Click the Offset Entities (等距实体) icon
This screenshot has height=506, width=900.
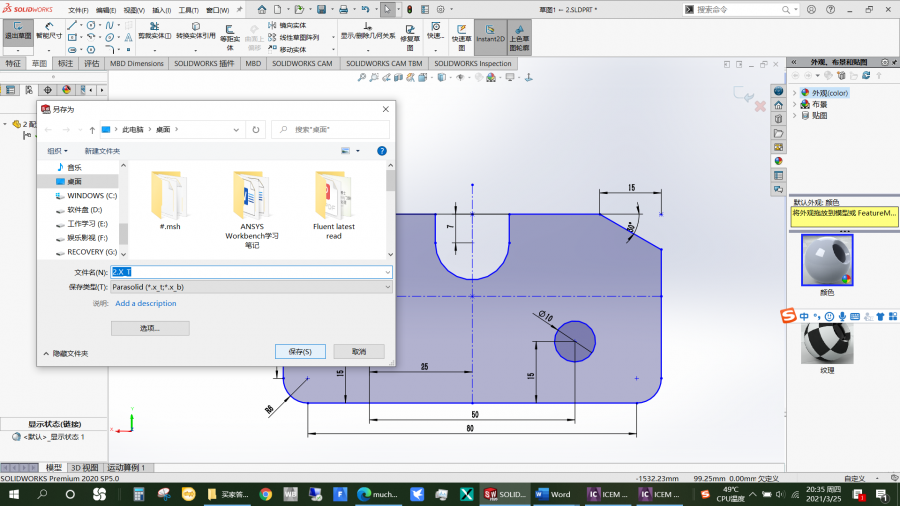(x=230, y=29)
